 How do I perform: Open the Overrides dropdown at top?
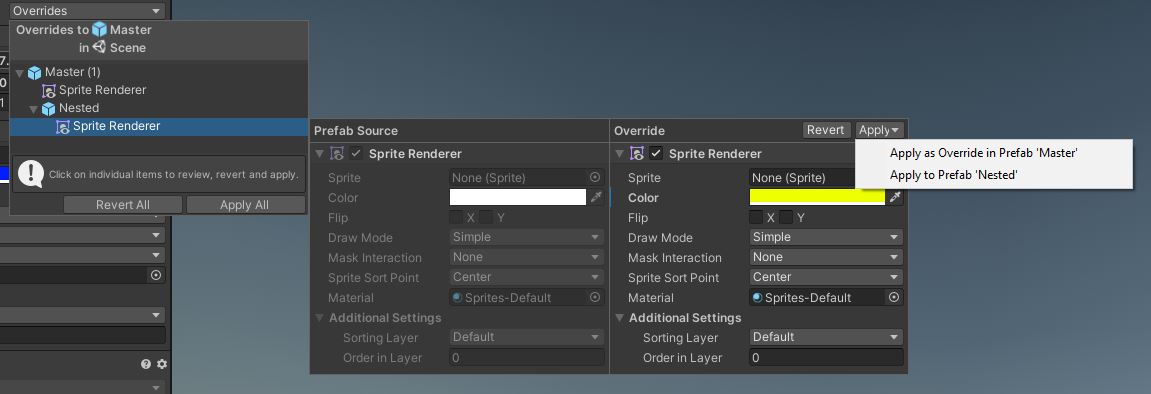point(87,10)
